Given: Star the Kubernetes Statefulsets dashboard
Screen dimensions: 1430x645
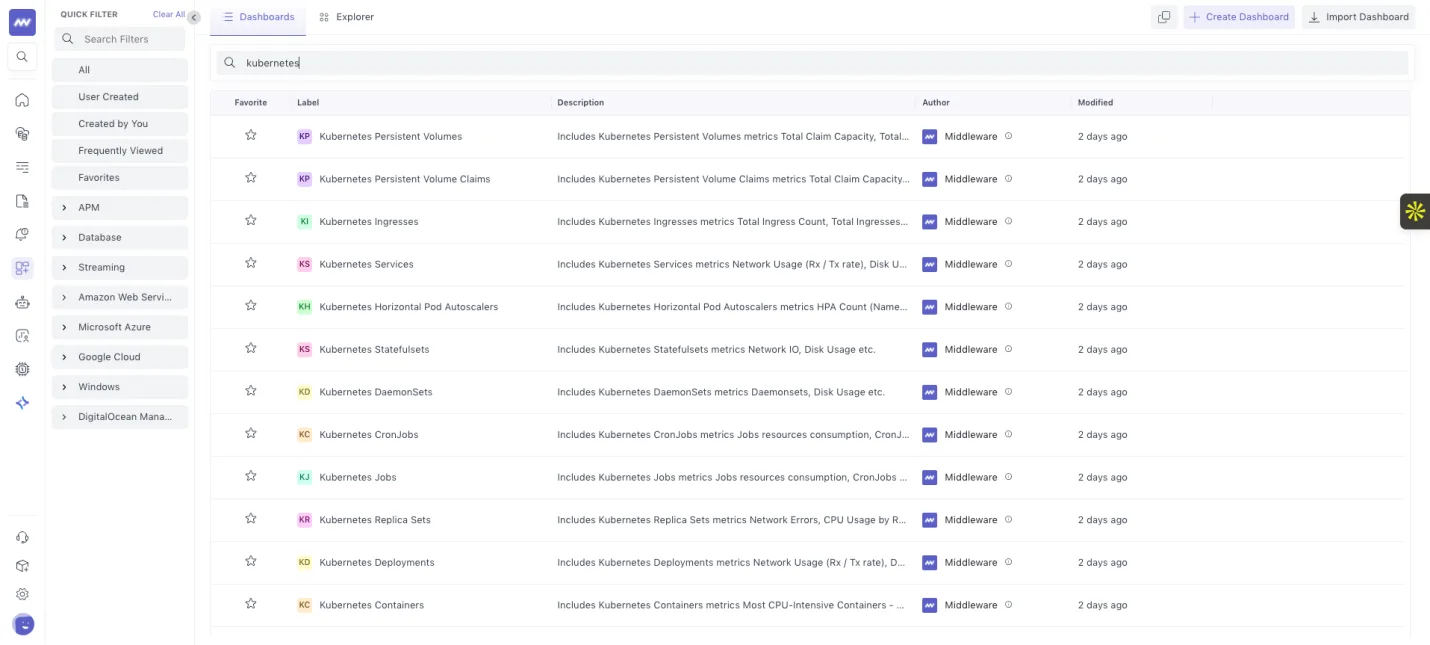Looking at the screenshot, I should tap(251, 348).
